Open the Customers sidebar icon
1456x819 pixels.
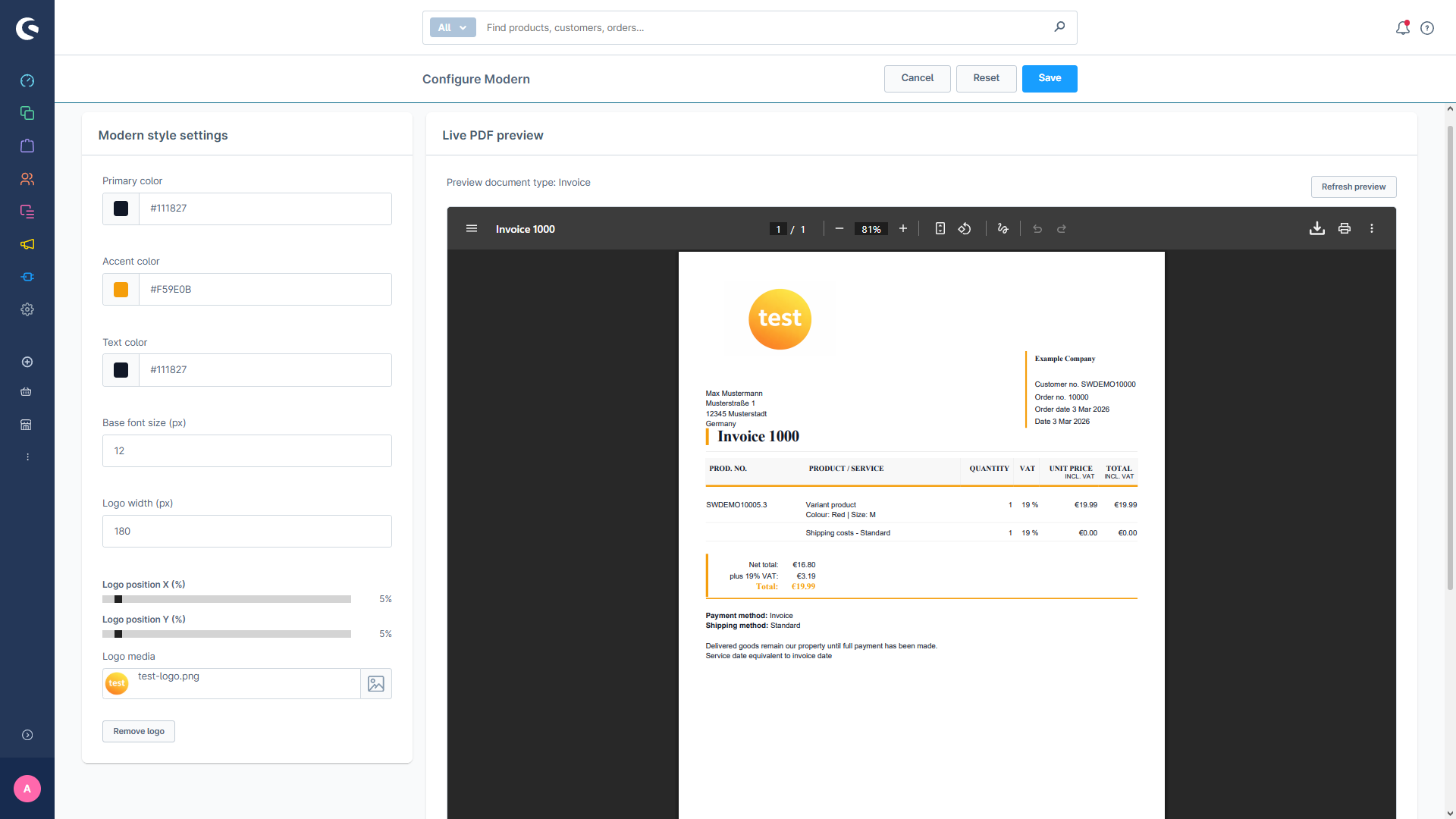pyautogui.click(x=27, y=179)
